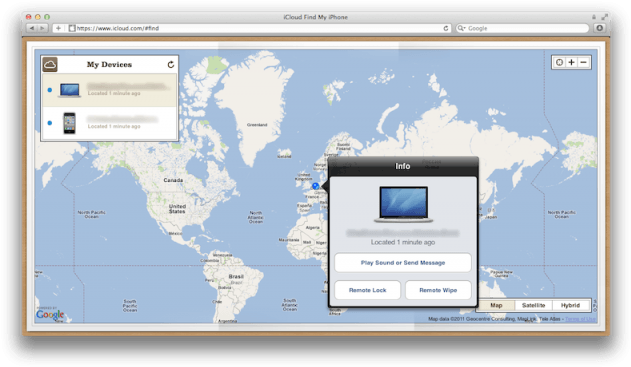631x367 pixels.
Task: Click the Info popup title bar
Action: [403, 166]
